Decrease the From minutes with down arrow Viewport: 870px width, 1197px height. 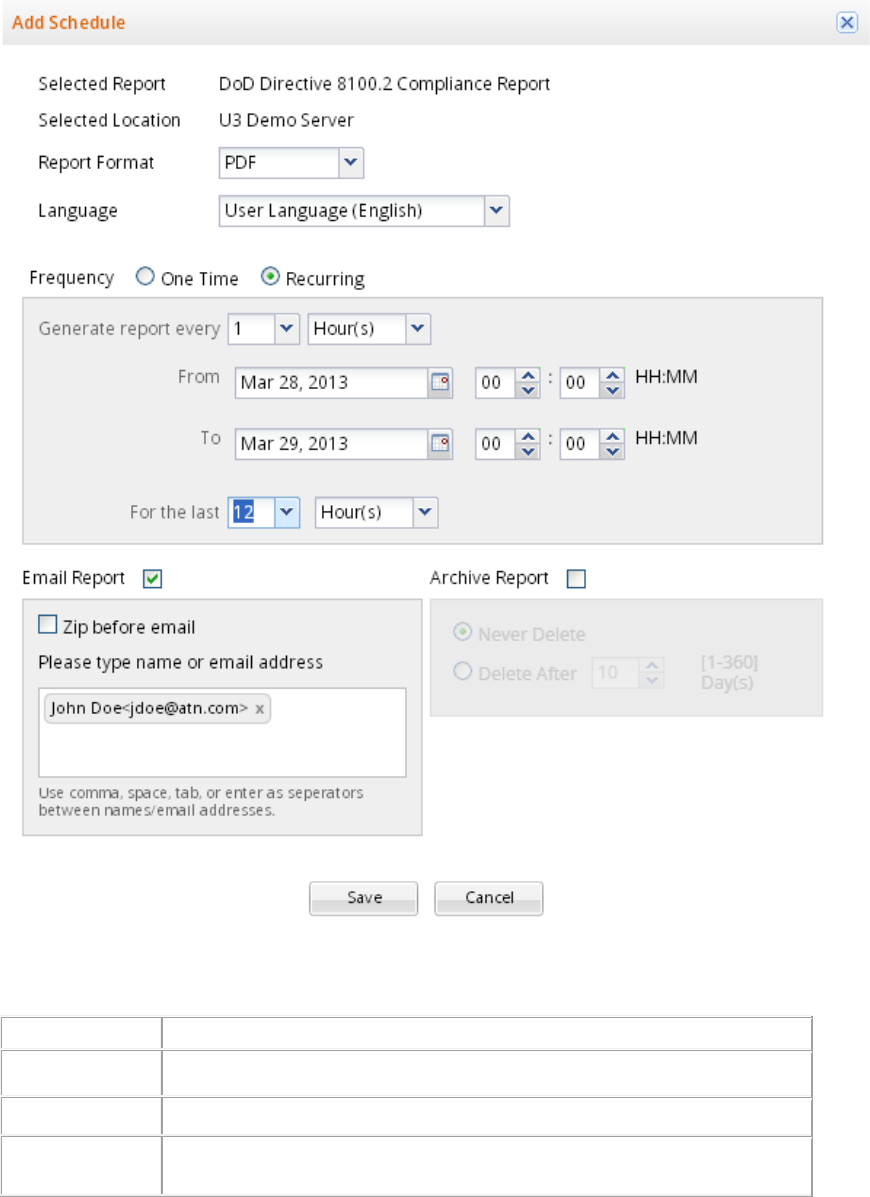(613, 390)
